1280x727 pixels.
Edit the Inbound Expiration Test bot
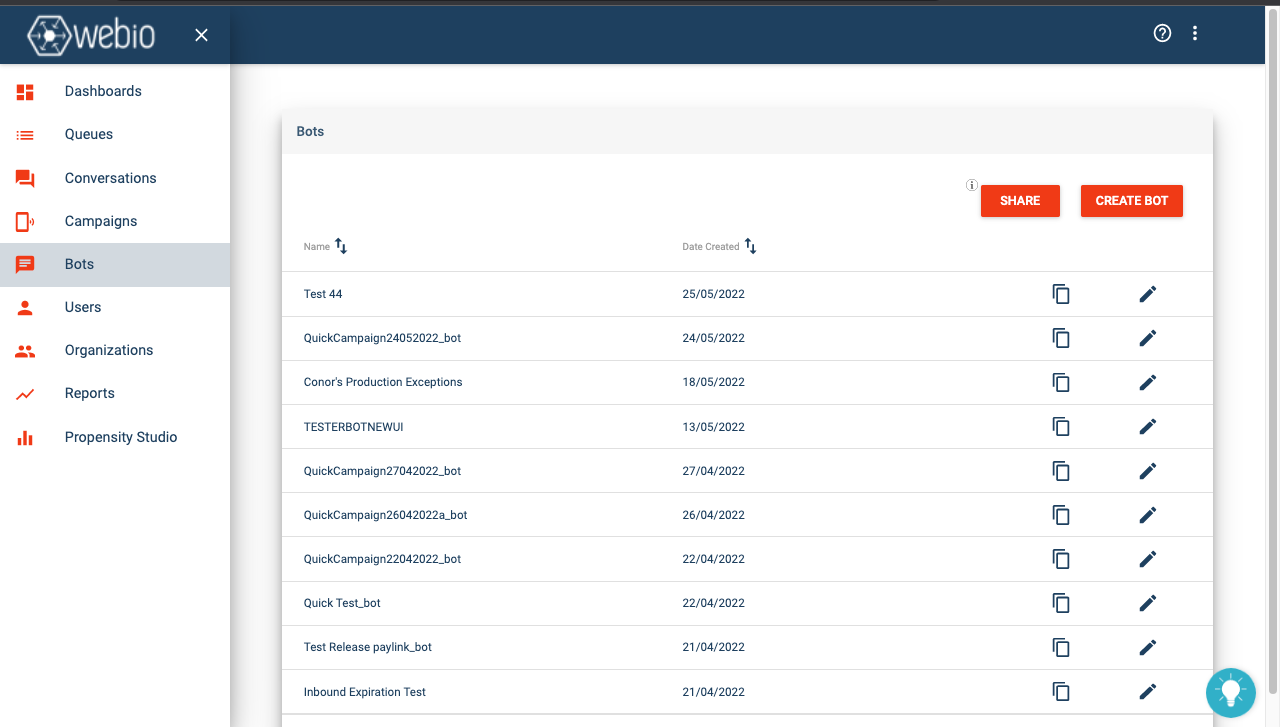(1148, 692)
